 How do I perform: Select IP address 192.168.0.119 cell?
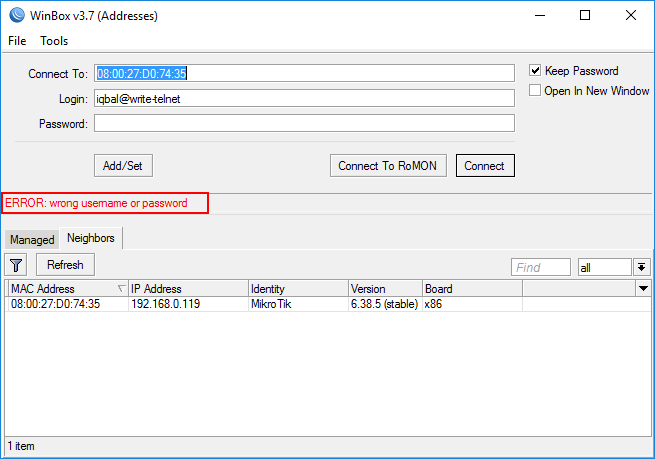165,304
